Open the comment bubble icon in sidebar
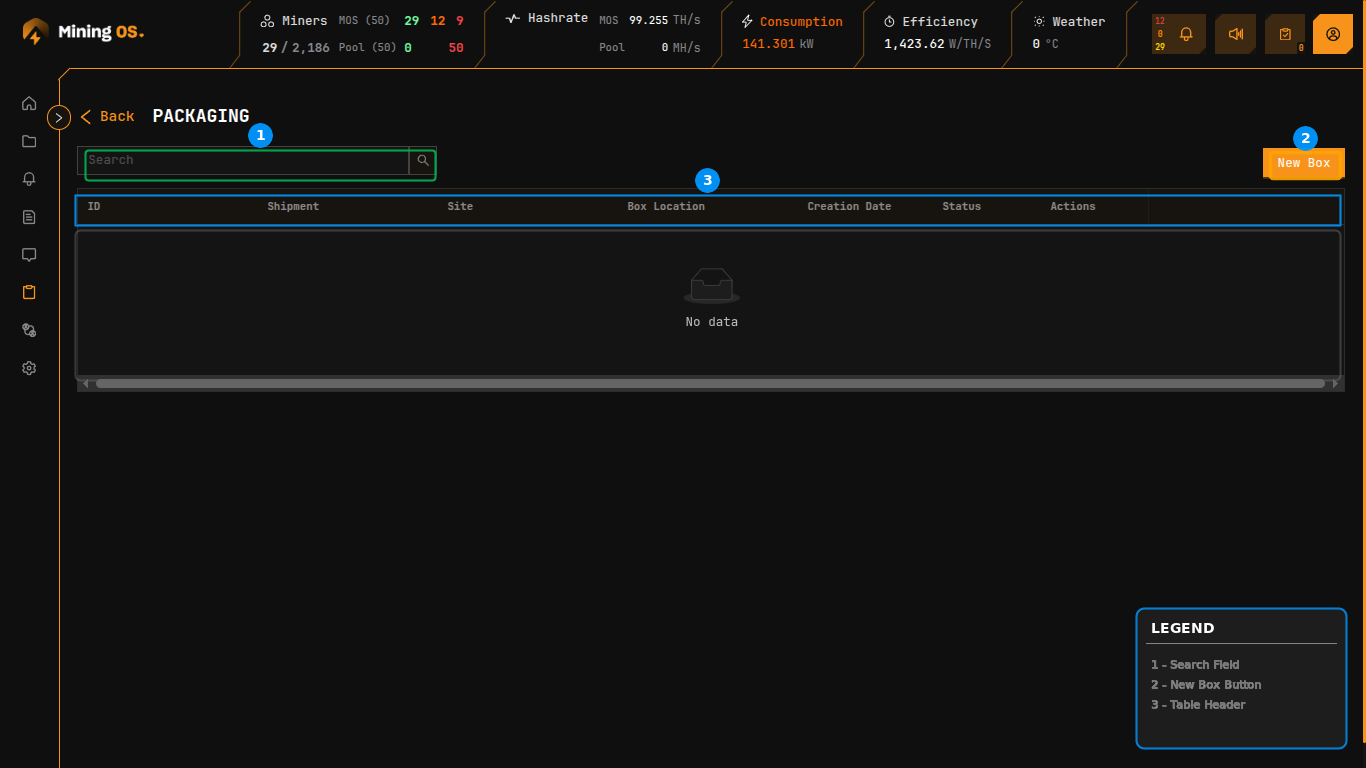The height and width of the screenshot is (768, 1366). 29,255
